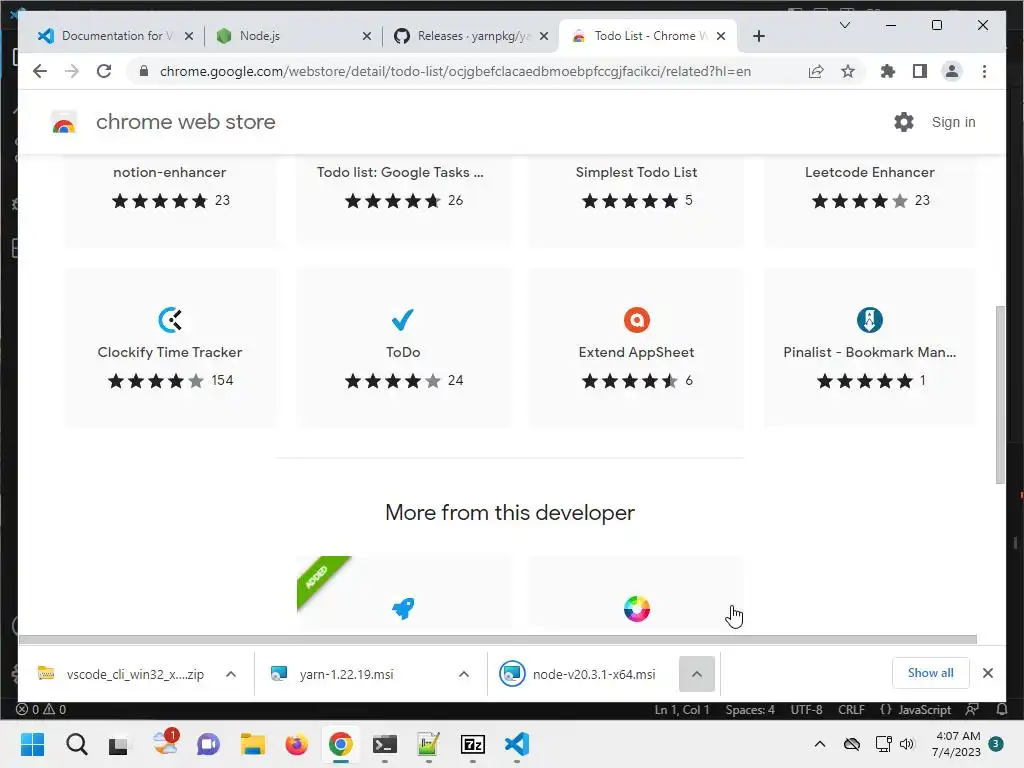Image resolution: width=1024 pixels, height=768 pixels.
Task: Open Todo list: Google Tasks extension
Action: pyautogui.click(x=400, y=172)
